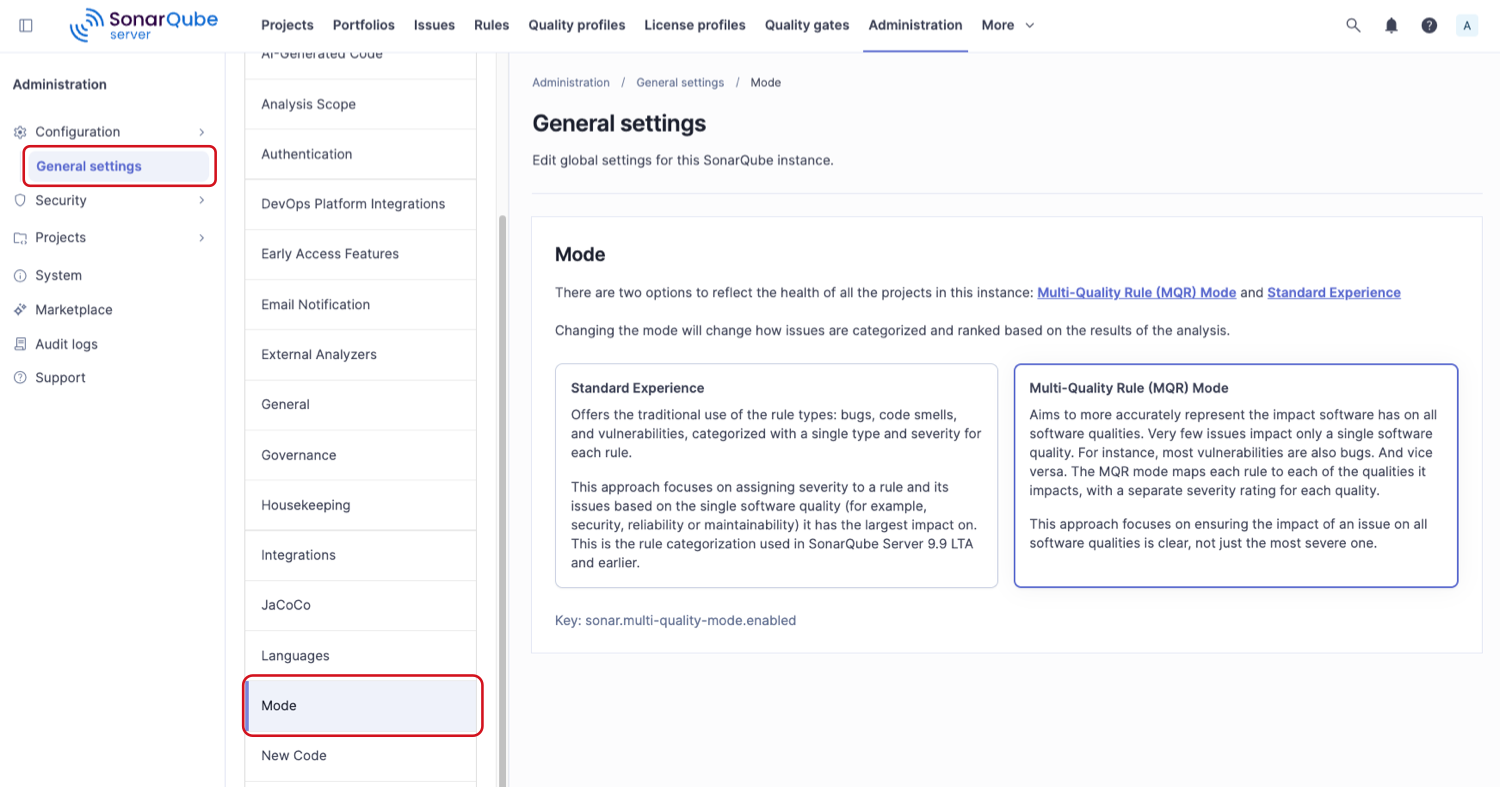
Task: Open the search magnifier icon
Action: [1353, 25]
